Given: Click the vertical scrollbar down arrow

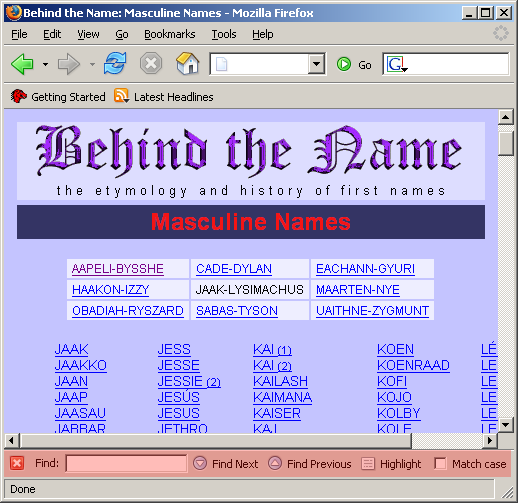Looking at the screenshot, I should pyautogui.click(x=506, y=425).
